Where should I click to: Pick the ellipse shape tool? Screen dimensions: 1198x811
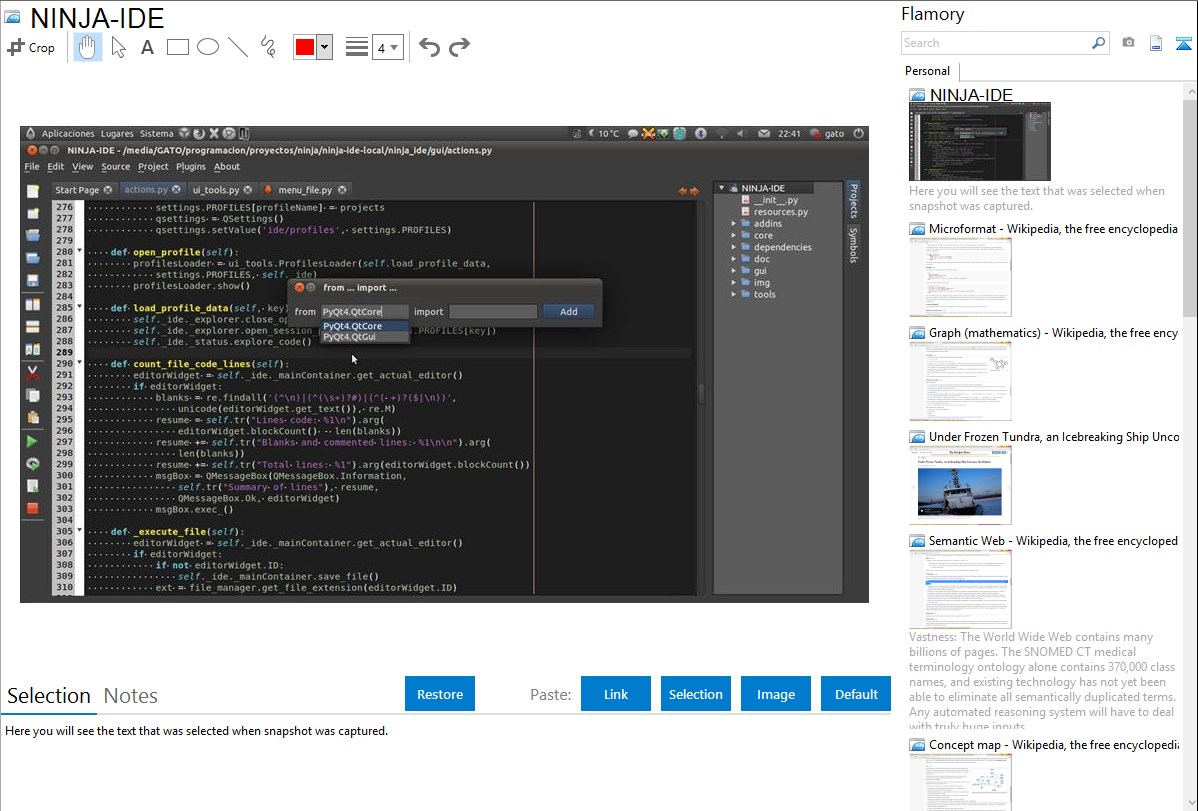207,47
